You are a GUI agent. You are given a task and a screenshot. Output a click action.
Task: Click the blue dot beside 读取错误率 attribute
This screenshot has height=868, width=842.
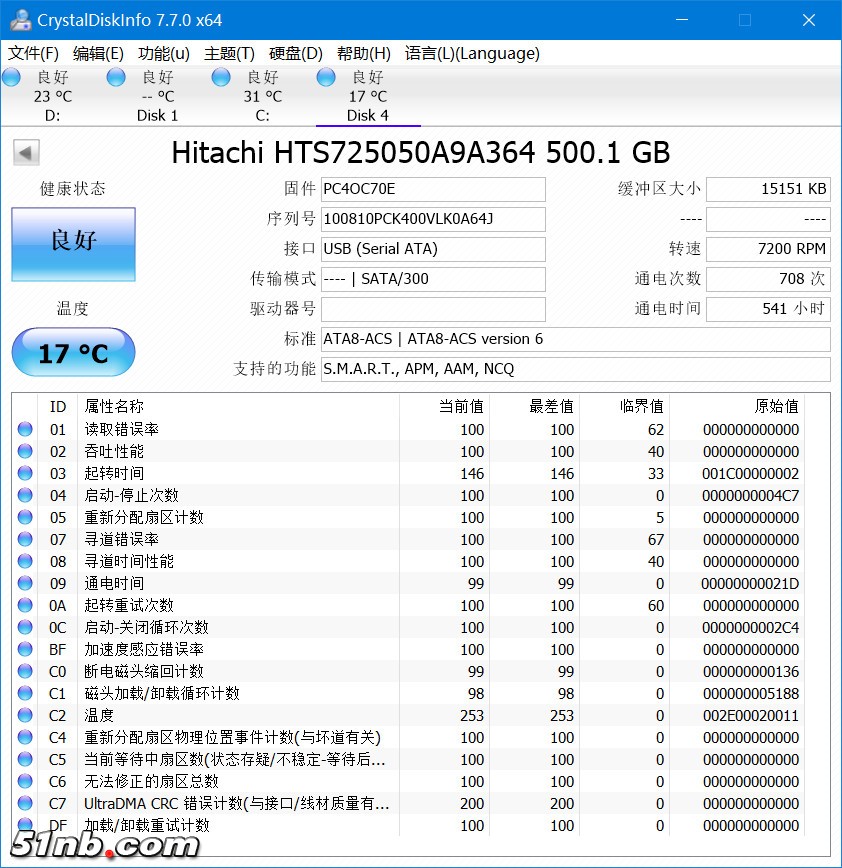(x=25, y=429)
